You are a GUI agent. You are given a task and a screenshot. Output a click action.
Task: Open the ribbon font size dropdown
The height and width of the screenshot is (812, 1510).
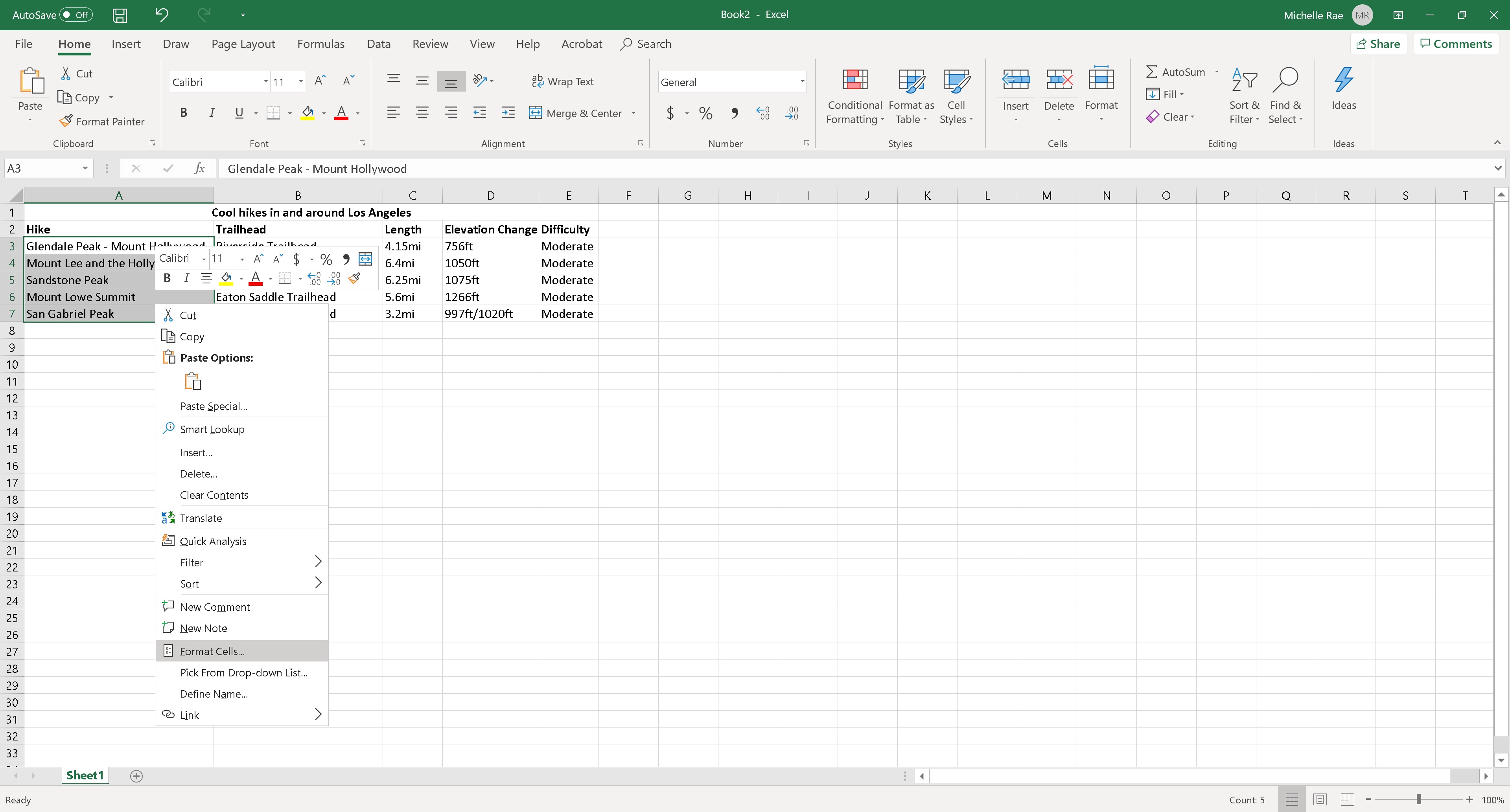click(301, 82)
